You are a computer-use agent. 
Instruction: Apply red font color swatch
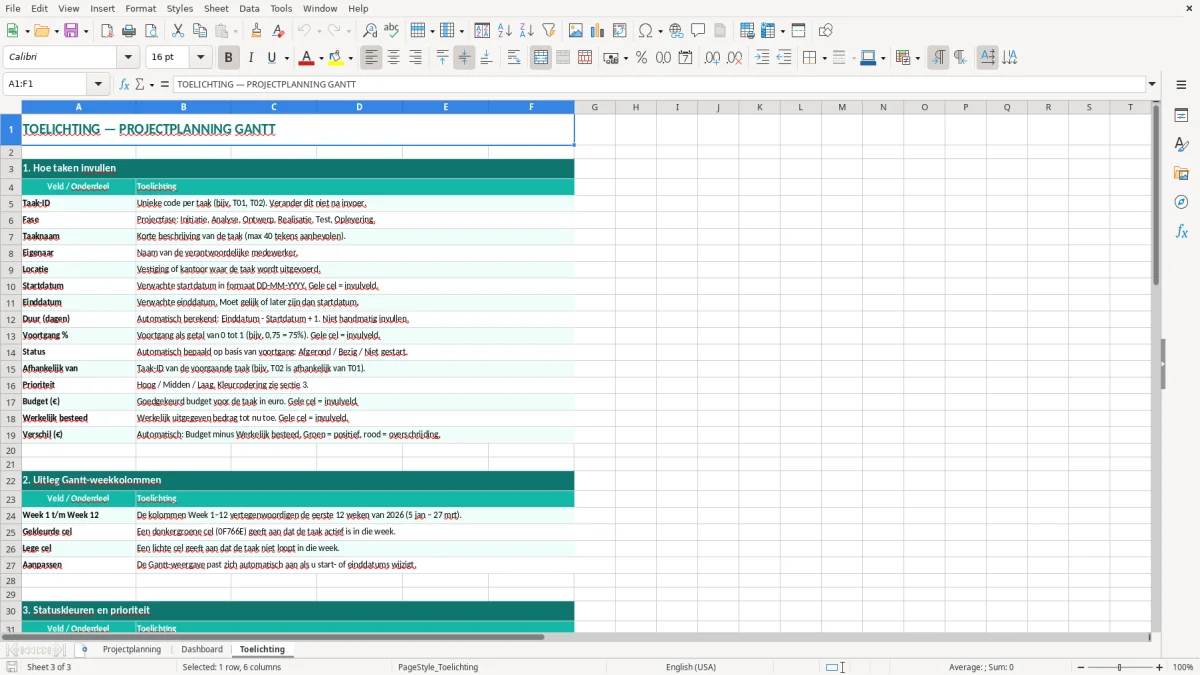coord(308,58)
